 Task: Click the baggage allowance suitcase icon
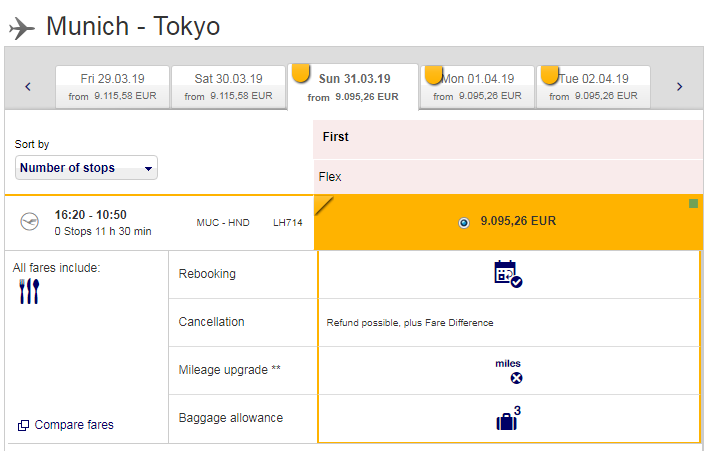tap(508, 419)
